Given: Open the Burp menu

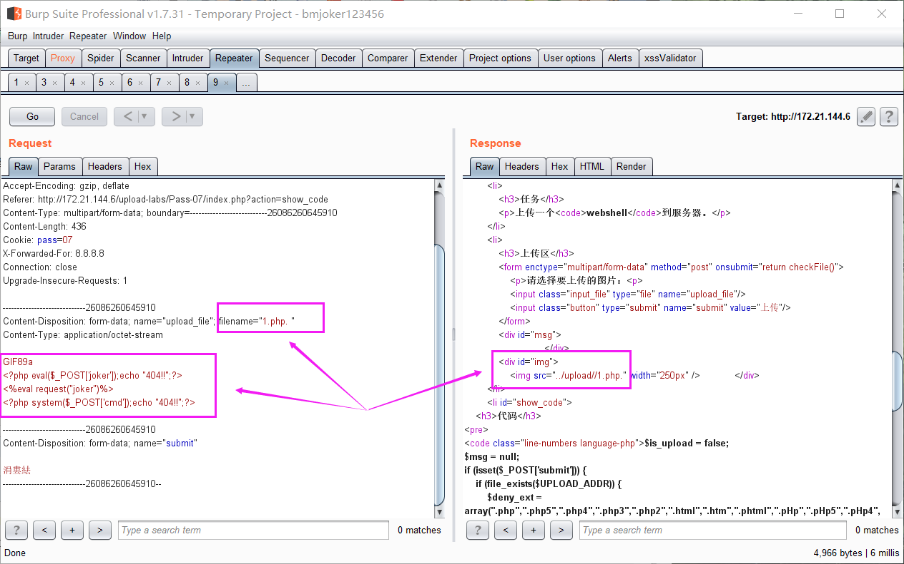Looking at the screenshot, I should [17, 36].
